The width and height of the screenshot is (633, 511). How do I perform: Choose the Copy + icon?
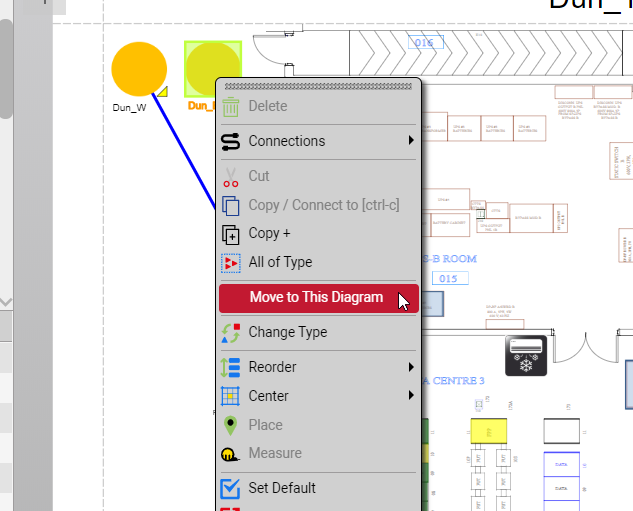(x=231, y=234)
